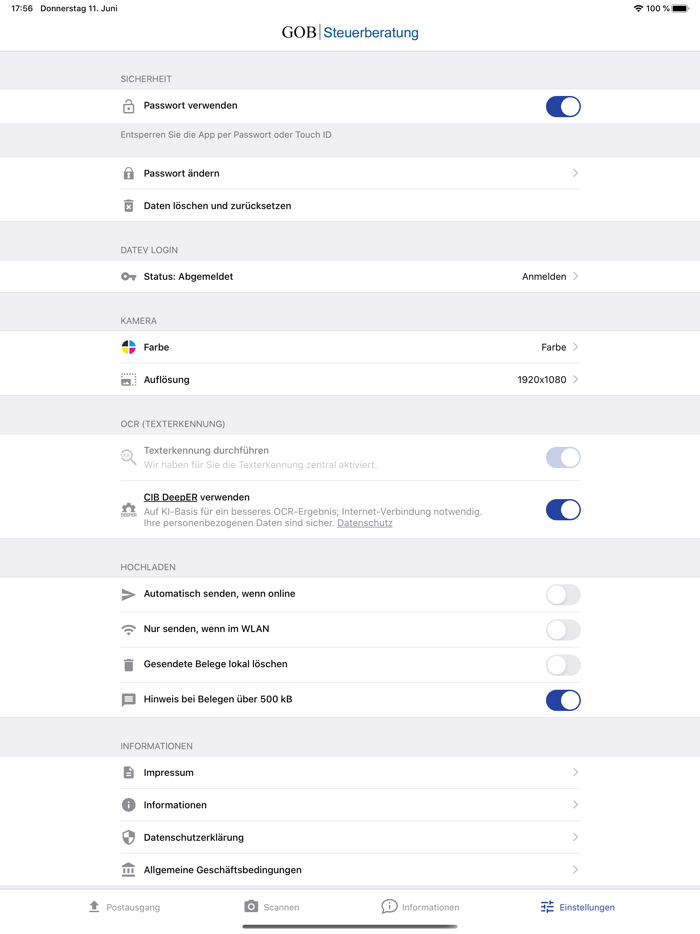Switch to the Scannen tab
700x934 pixels.
point(272,907)
